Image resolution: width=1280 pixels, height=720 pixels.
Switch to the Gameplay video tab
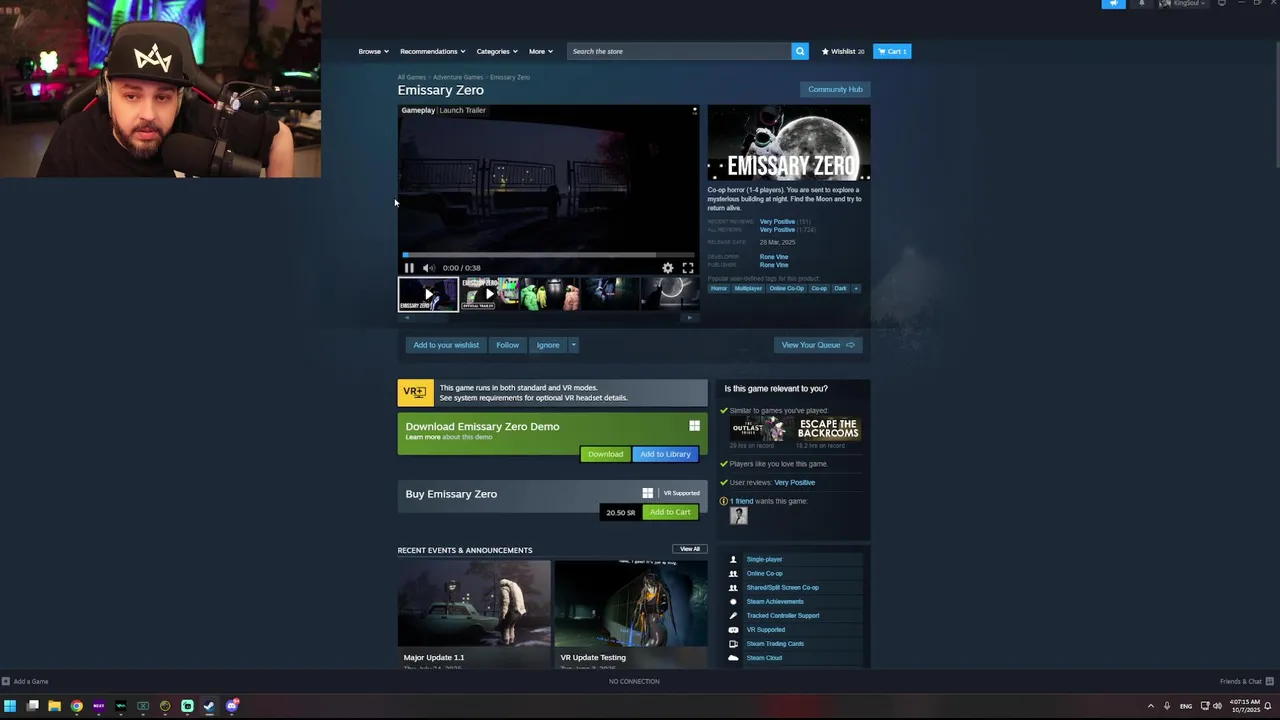pos(418,110)
